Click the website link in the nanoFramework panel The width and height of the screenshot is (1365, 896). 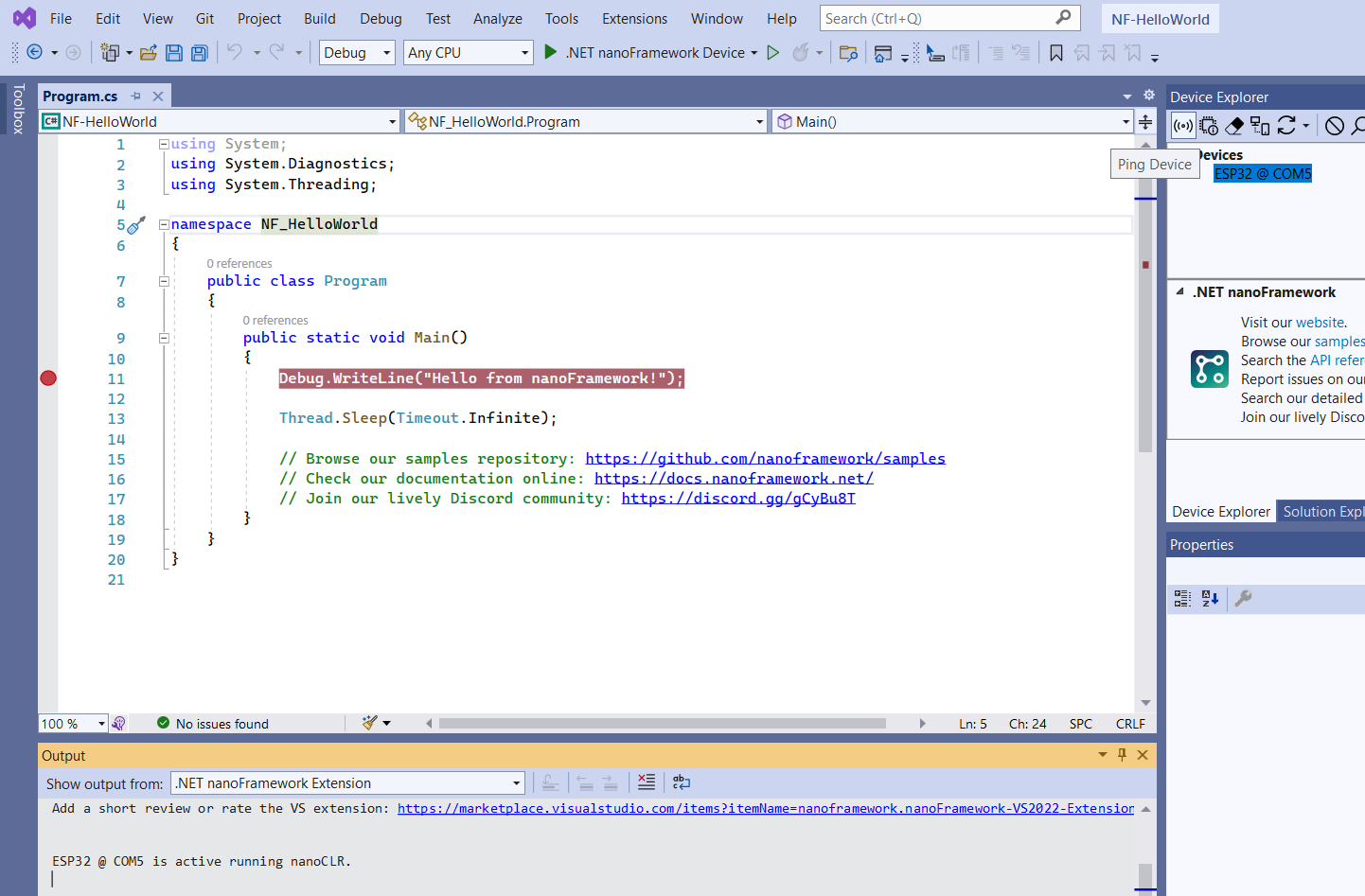coord(1320,323)
